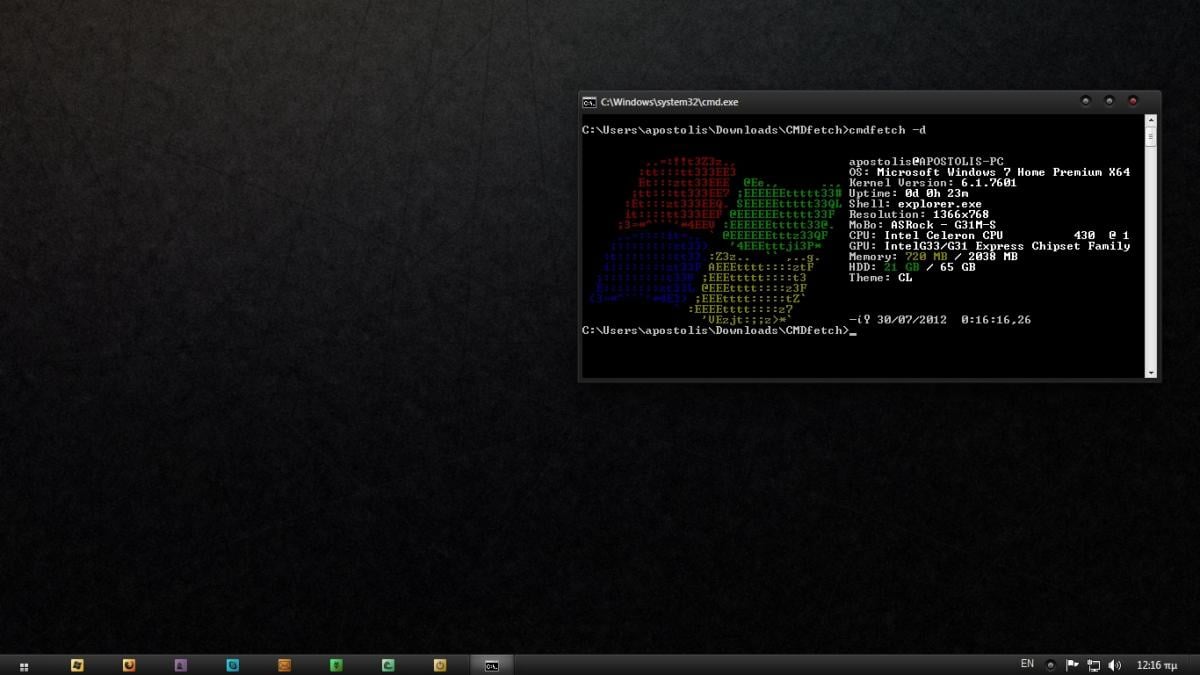Image resolution: width=1200 pixels, height=675 pixels.
Task: Click the cmd scrollbar up arrow
Action: pos(1151,121)
